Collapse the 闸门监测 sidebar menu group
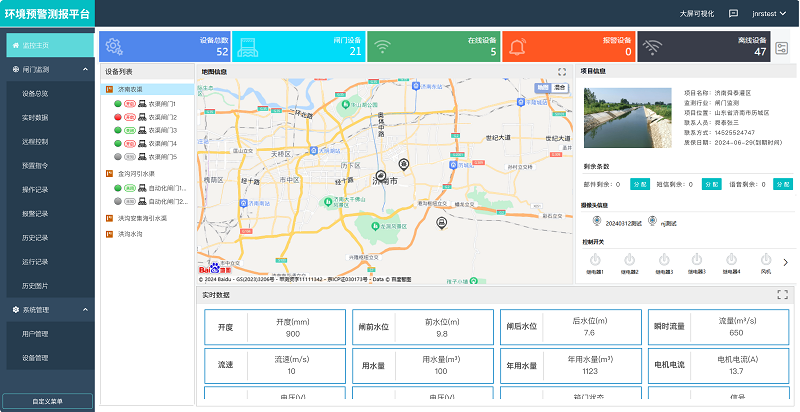Screen dimensions: 800x412 point(47,70)
